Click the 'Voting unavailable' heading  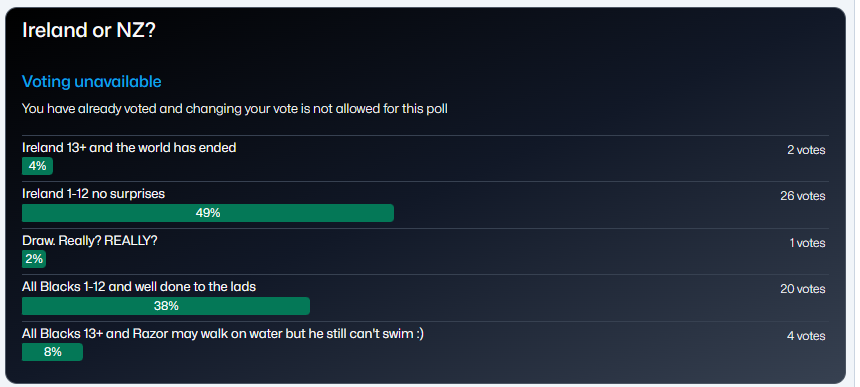92,82
